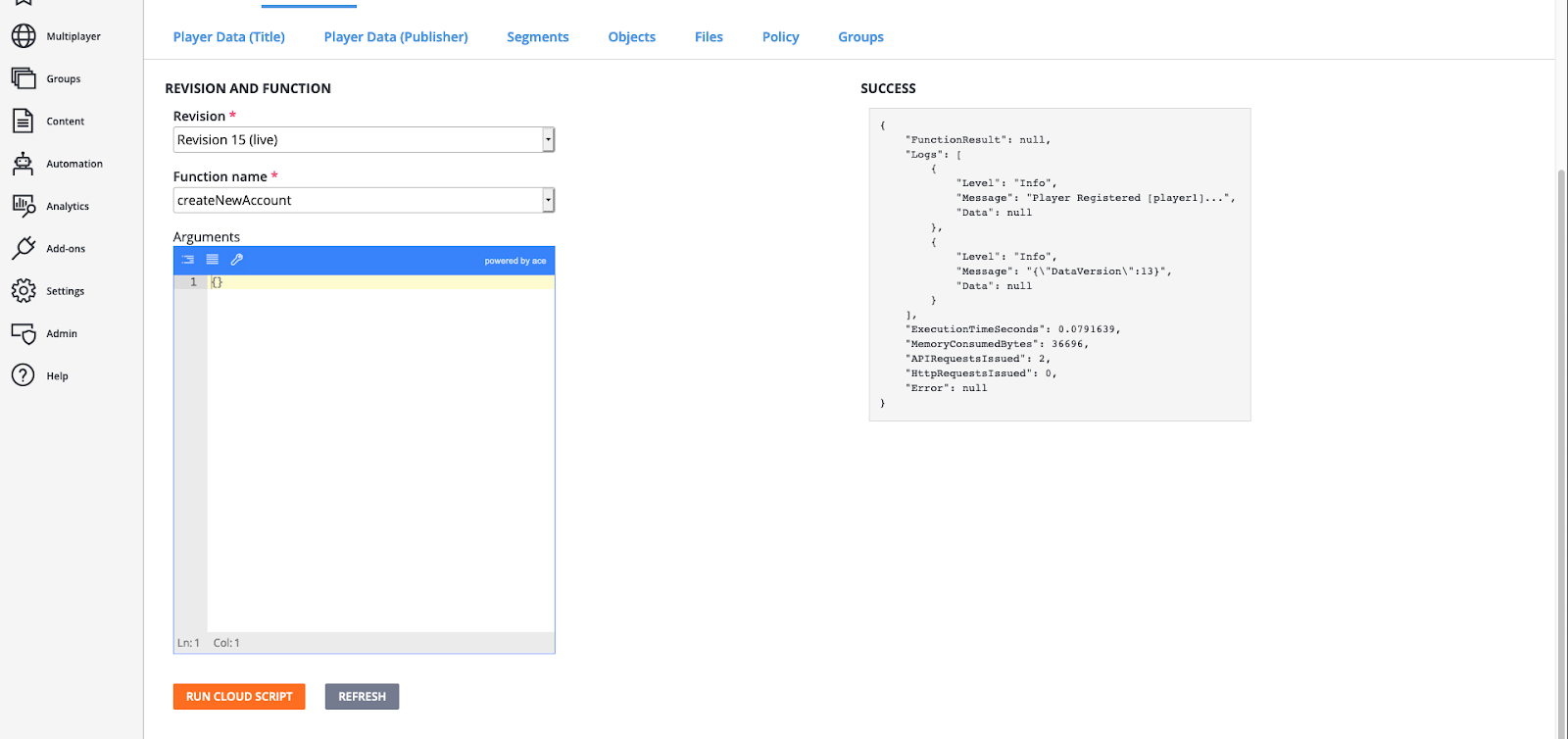Switch to the Files tab
Image resolution: width=1568 pixels, height=739 pixels.
709,37
